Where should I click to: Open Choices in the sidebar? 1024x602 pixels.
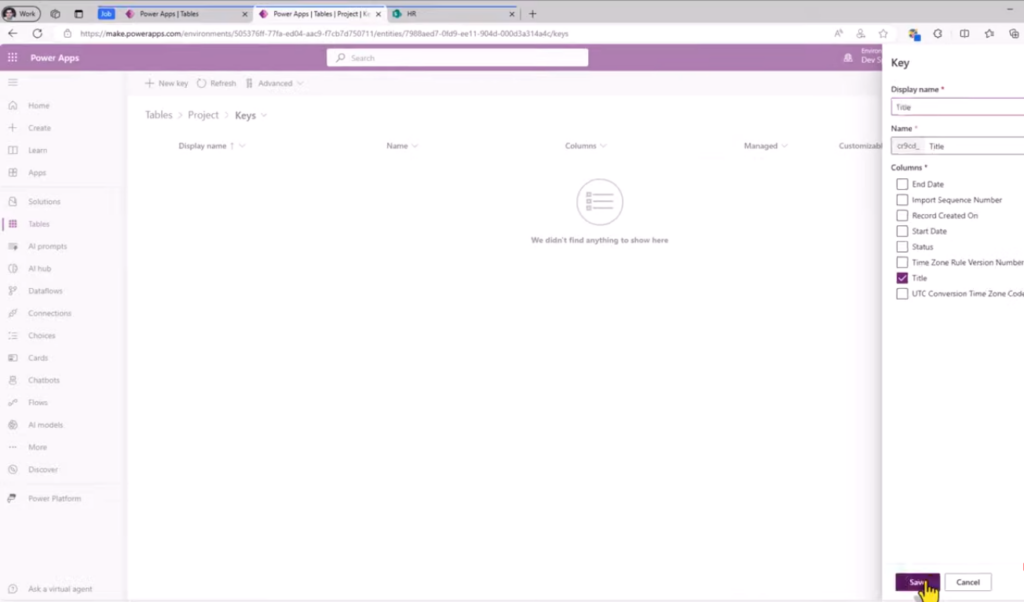41,335
